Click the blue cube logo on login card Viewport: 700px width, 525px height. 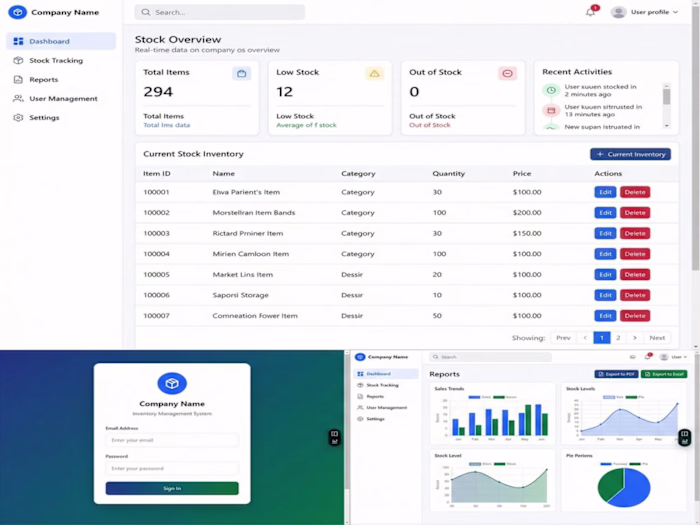pyautogui.click(x=172, y=383)
